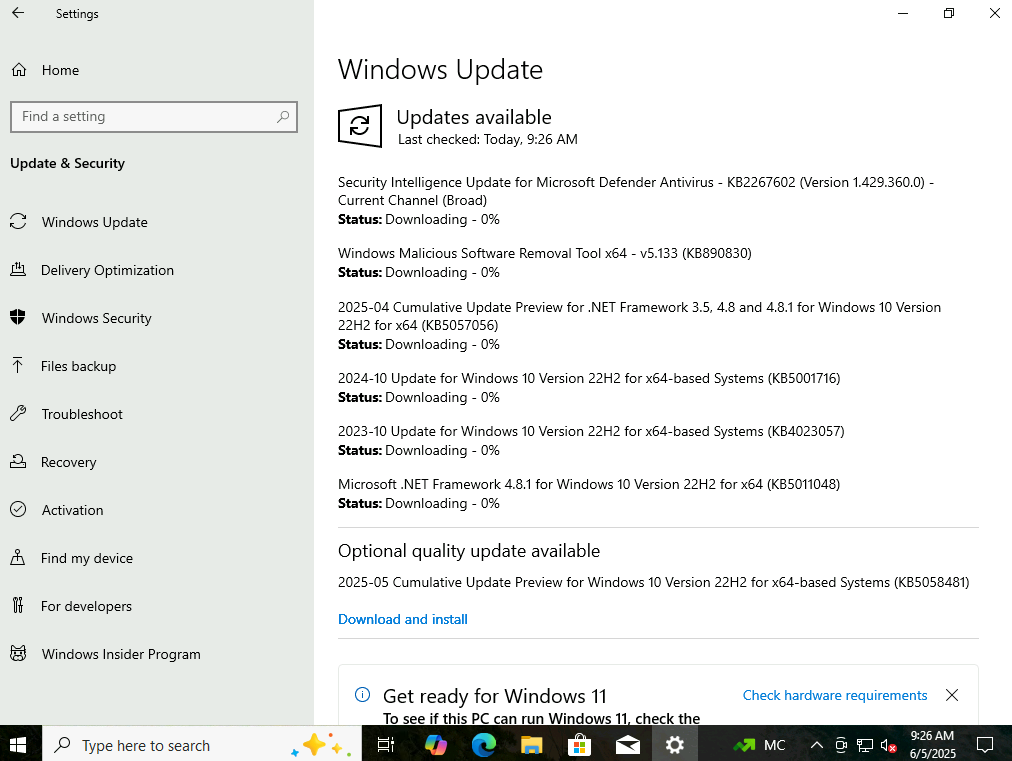
Task: Go back using the Settings back arrow
Action: (18, 13)
